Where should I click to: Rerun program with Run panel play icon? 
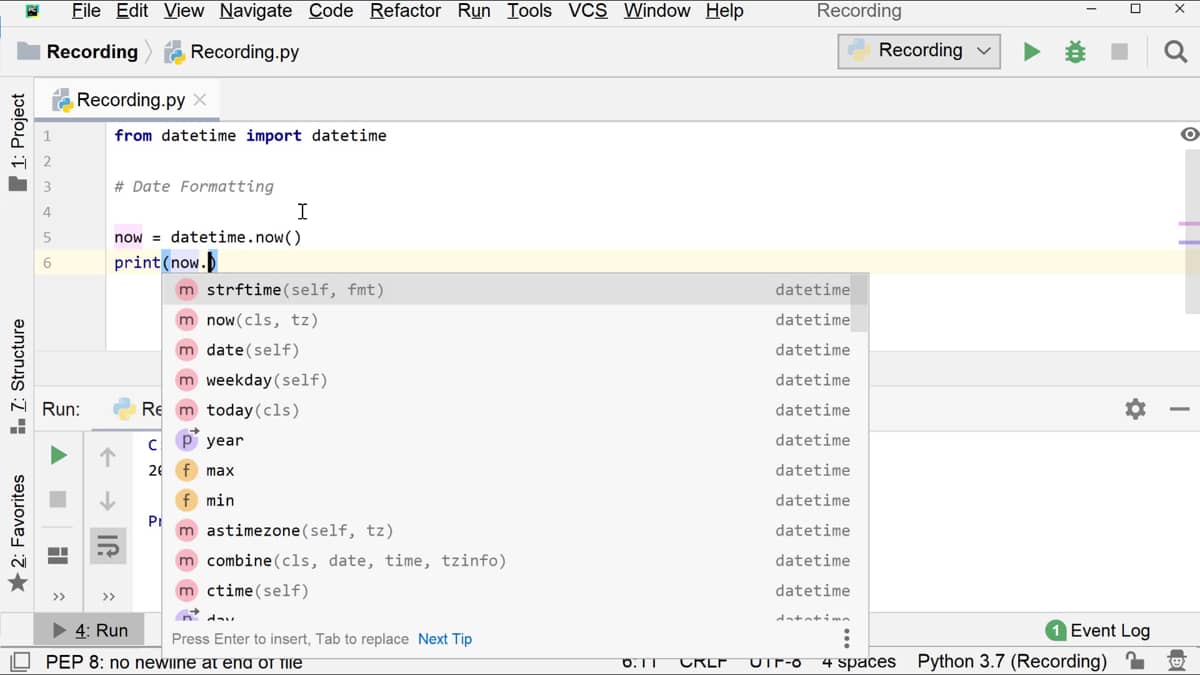[x=58, y=456]
